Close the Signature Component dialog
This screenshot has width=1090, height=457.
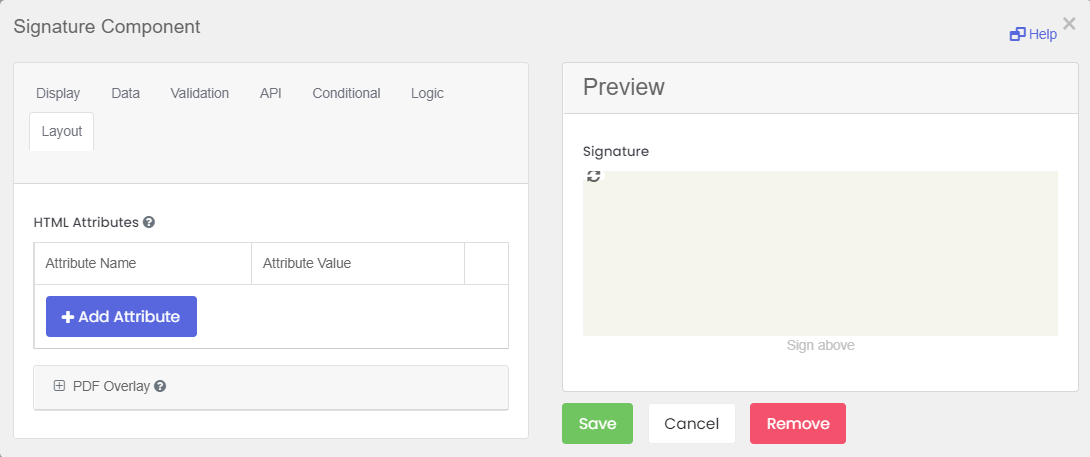1069,24
